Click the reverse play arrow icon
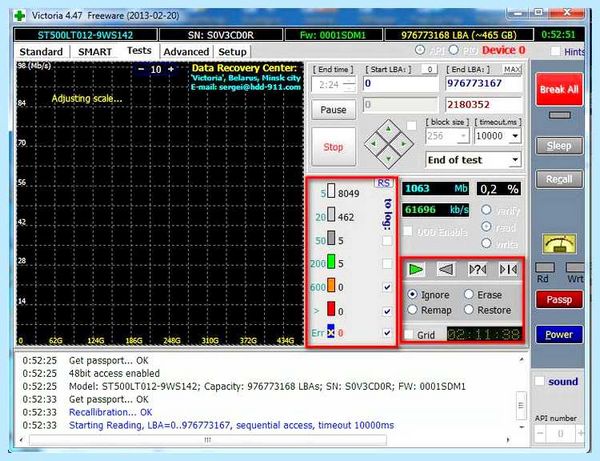Viewport: 600px width, 461px height. point(446,270)
